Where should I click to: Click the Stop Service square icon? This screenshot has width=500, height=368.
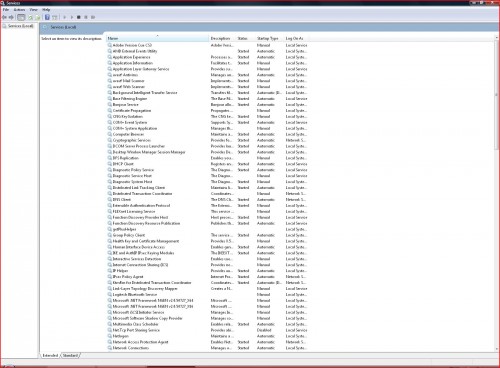[79, 17]
